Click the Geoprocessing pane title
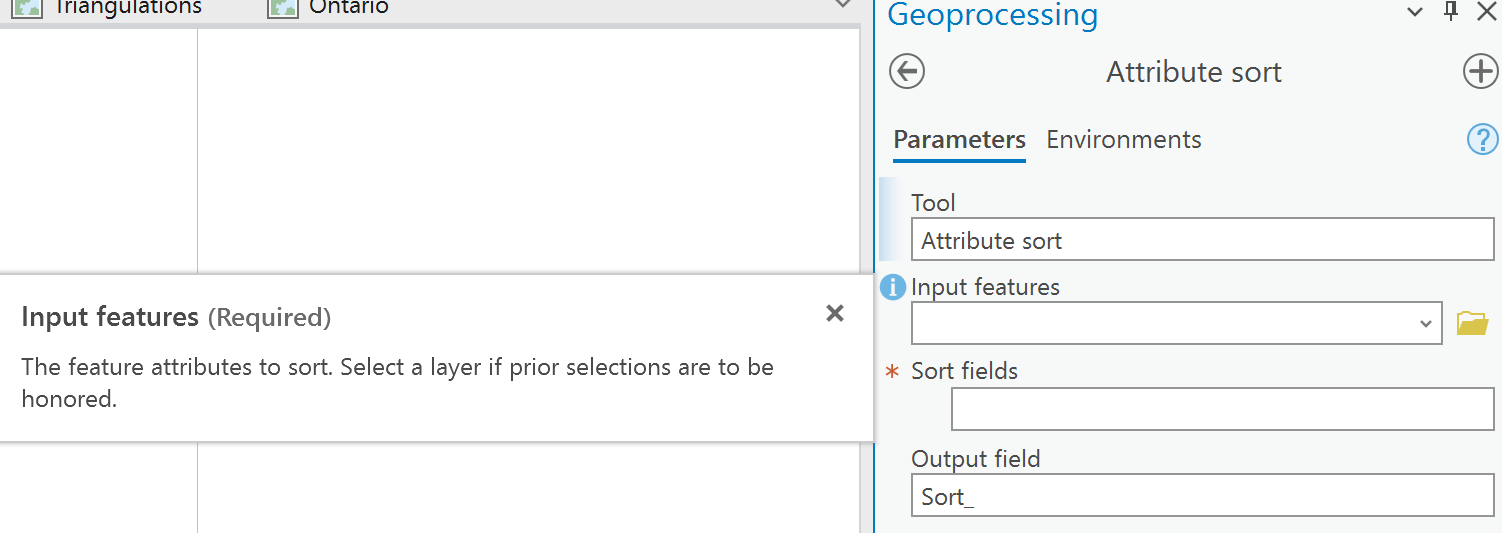The width and height of the screenshot is (1502, 533). tap(992, 15)
